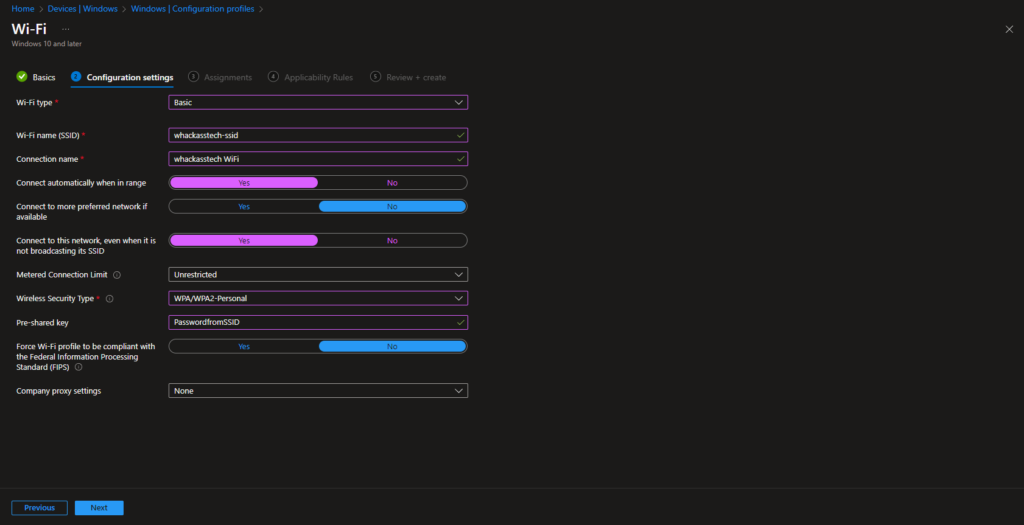Set Connect automatically when in range to Yes
1024x525 pixels.
(x=244, y=183)
